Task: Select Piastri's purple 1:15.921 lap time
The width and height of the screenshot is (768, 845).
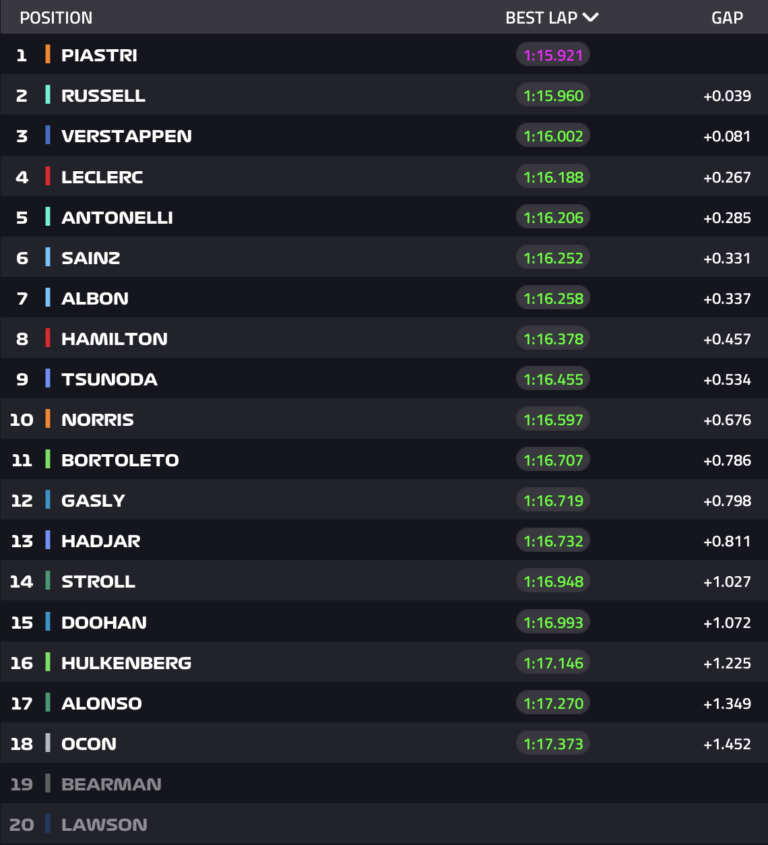Action: tap(553, 55)
